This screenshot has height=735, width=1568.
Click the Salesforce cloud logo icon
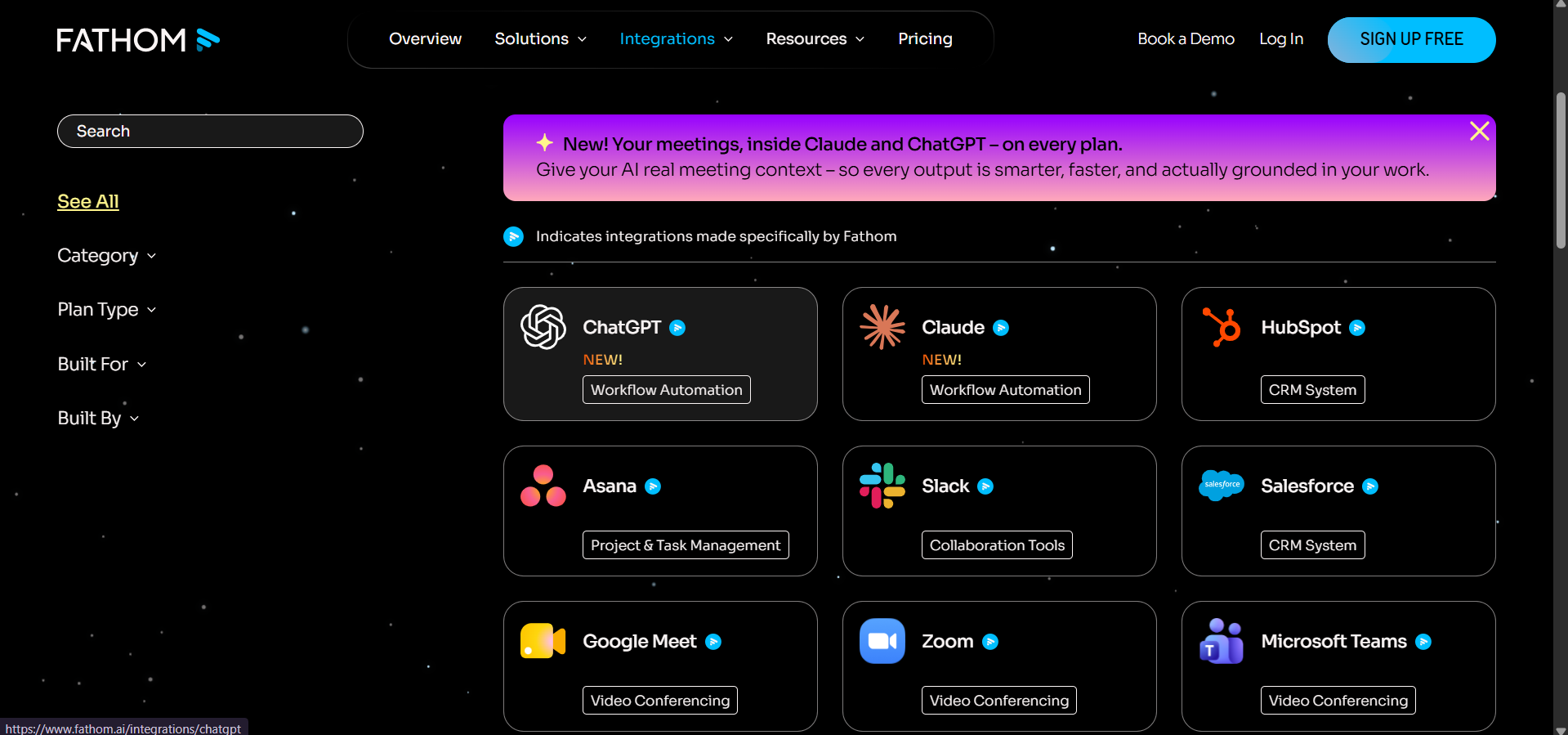pyautogui.click(x=1222, y=485)
